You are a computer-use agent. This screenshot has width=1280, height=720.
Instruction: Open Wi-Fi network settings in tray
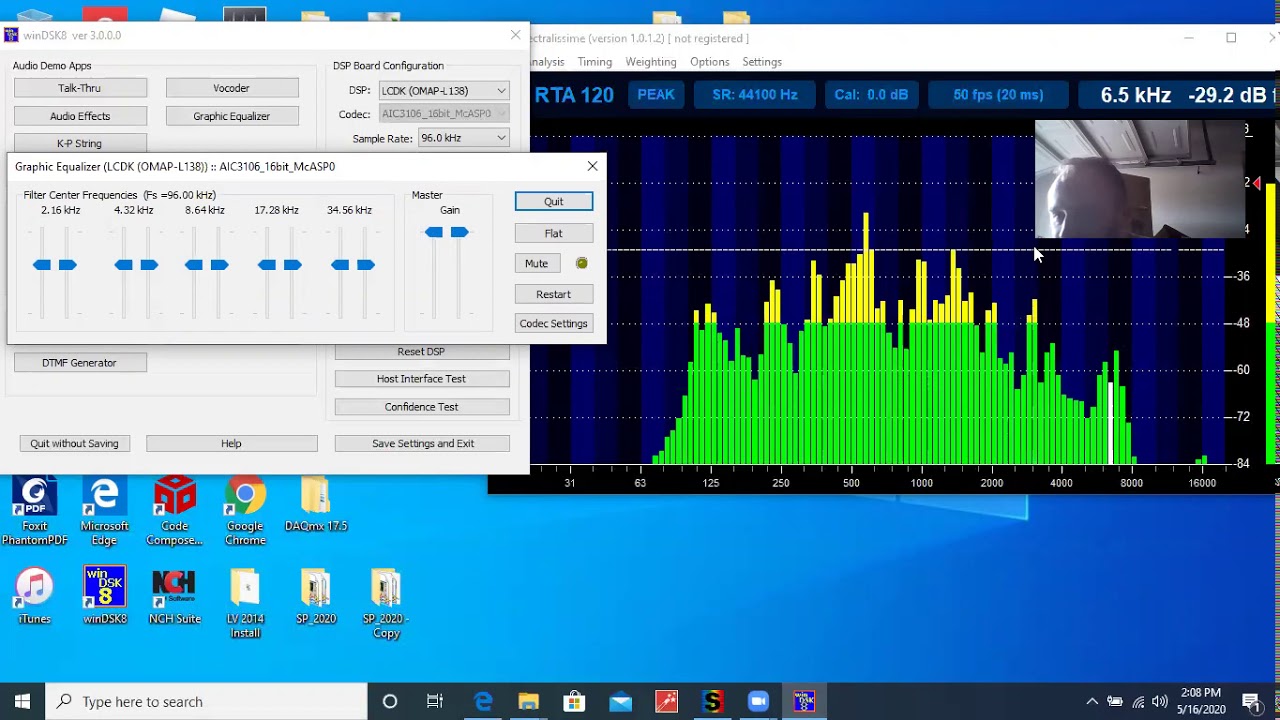point(1138,701)
